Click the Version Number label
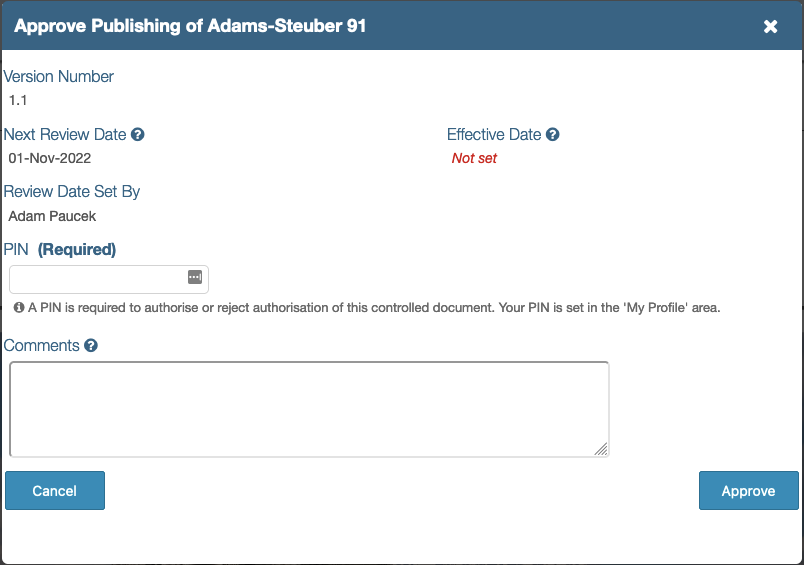 pos(59,76)
